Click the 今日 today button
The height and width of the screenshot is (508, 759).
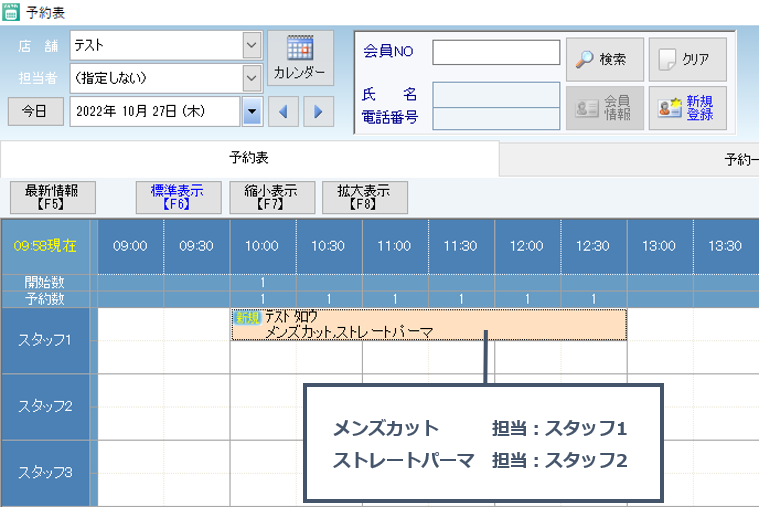coord(35,111)
